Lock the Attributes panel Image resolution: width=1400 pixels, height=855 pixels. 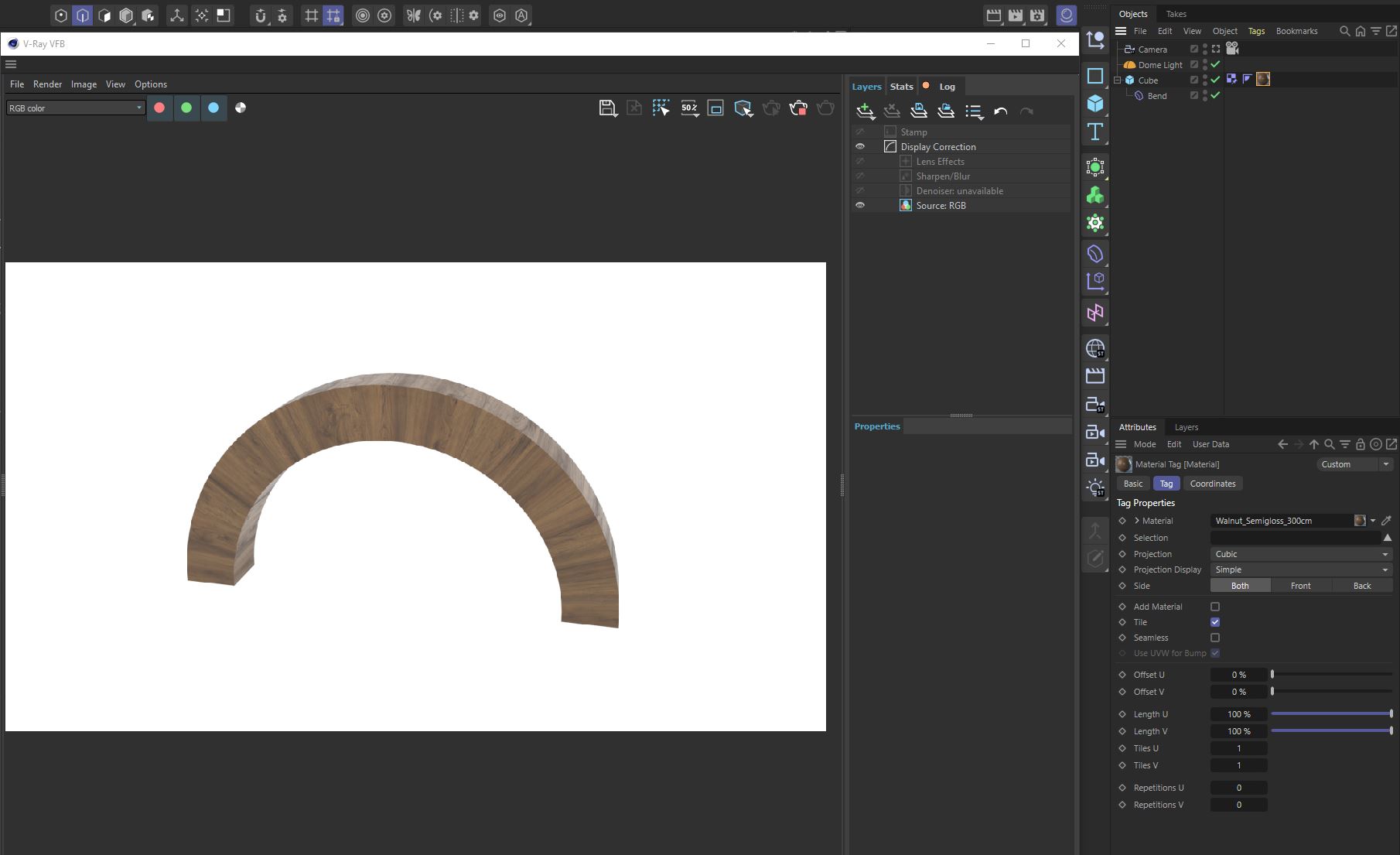[x=1361, y=444]
